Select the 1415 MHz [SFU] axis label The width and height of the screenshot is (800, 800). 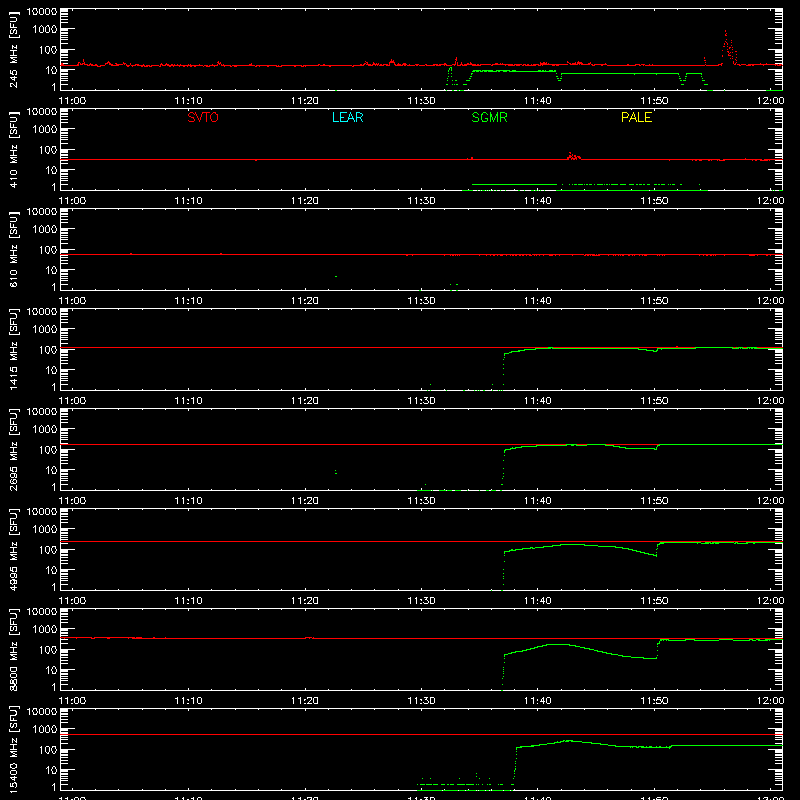pyautogui.click(x=14, y=349)
